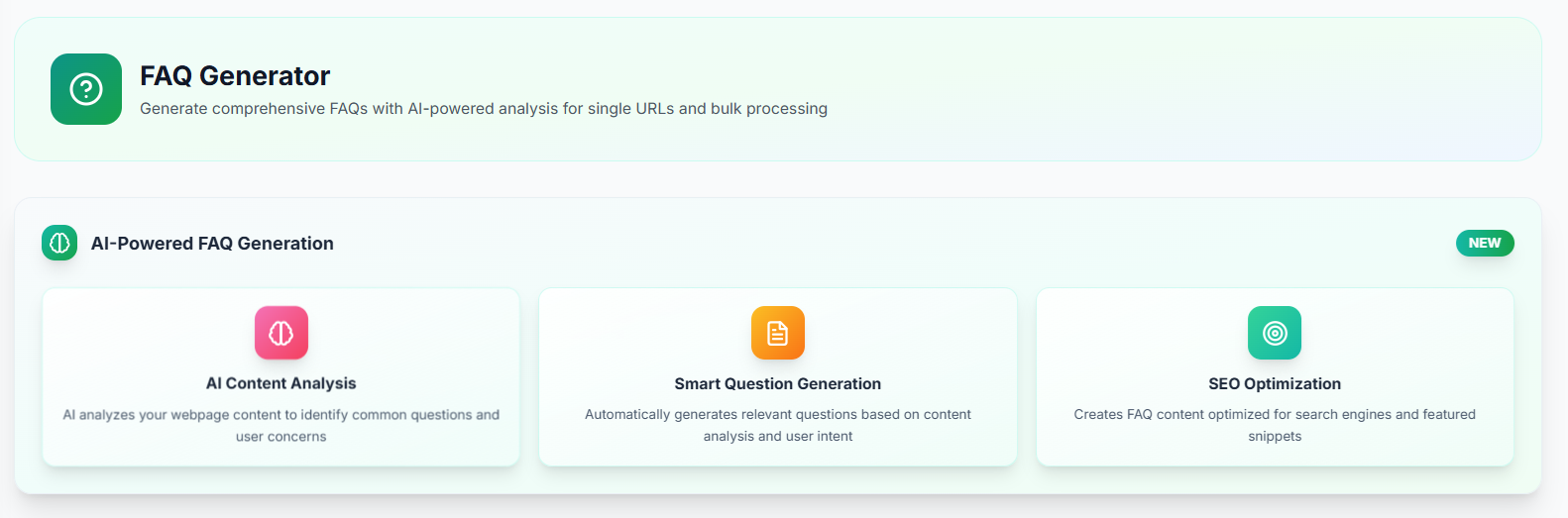
Task: Click the green NEW badge
Action: (x=1484, y=243)
